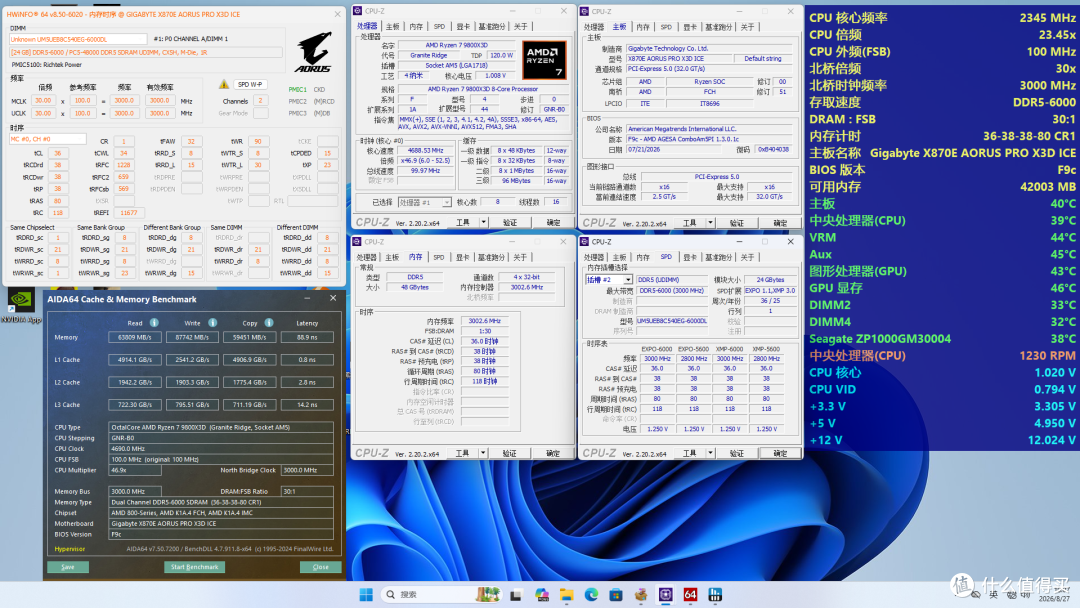Open the DIMM module dropdown in HWiNFO

point(78,39)
